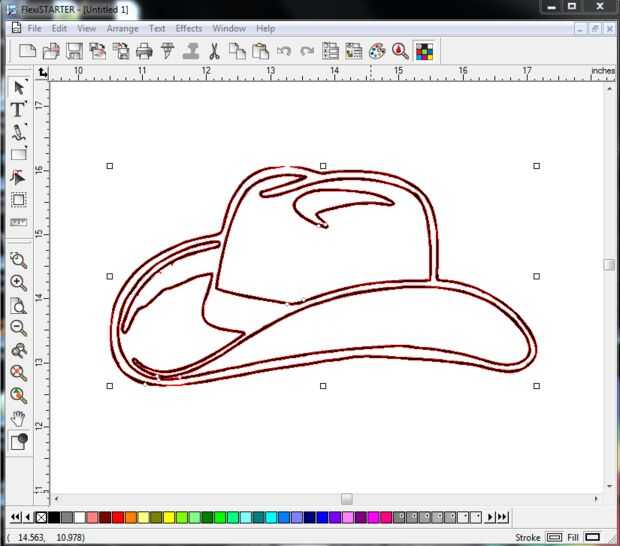
Task: Select the Bezier path pen tool
Action: point(18,132)
